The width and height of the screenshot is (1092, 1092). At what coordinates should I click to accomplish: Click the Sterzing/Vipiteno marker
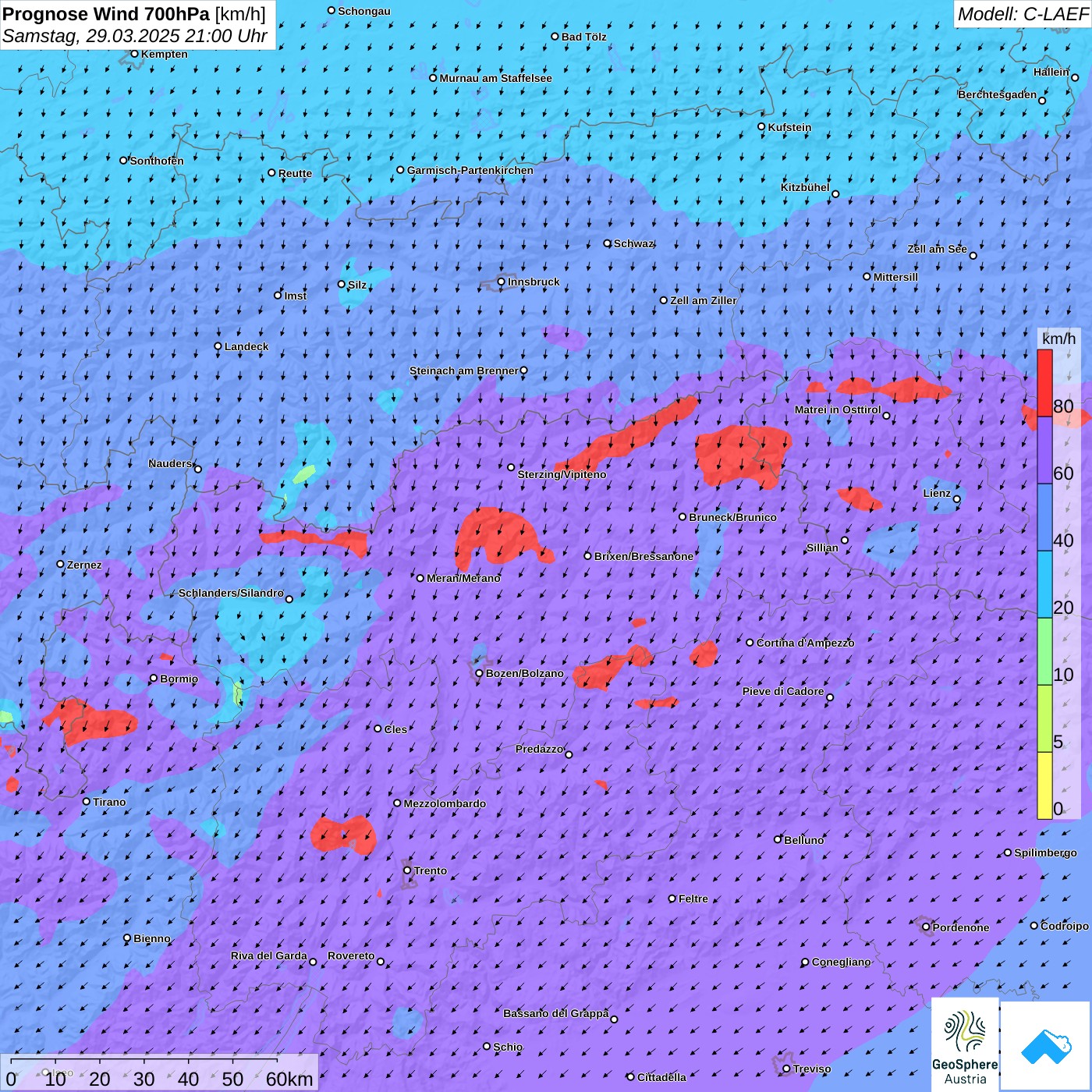point(512,467)
